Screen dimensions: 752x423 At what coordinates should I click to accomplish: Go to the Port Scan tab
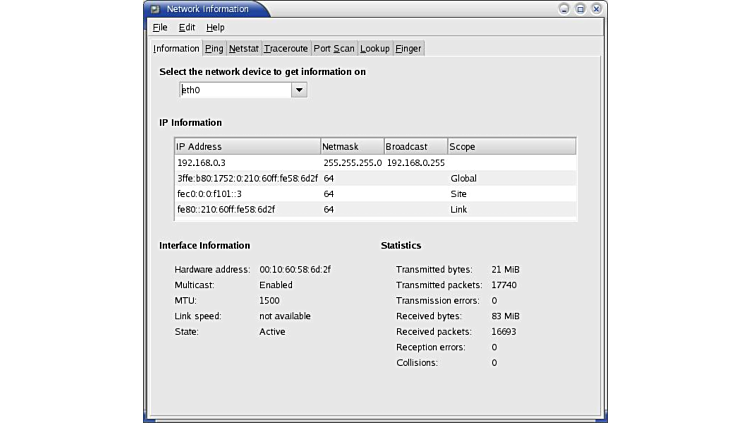click(334, 48)
